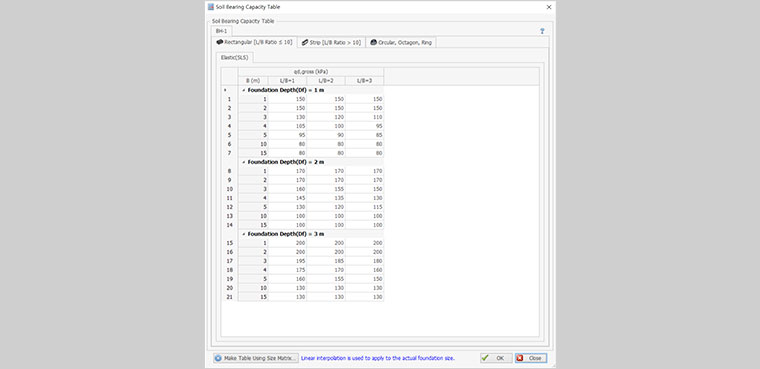This screenshot has width=760, height=369.
Task: Click L/B=2 cell value 155 in row 10
Action: [x=326, y=189]
